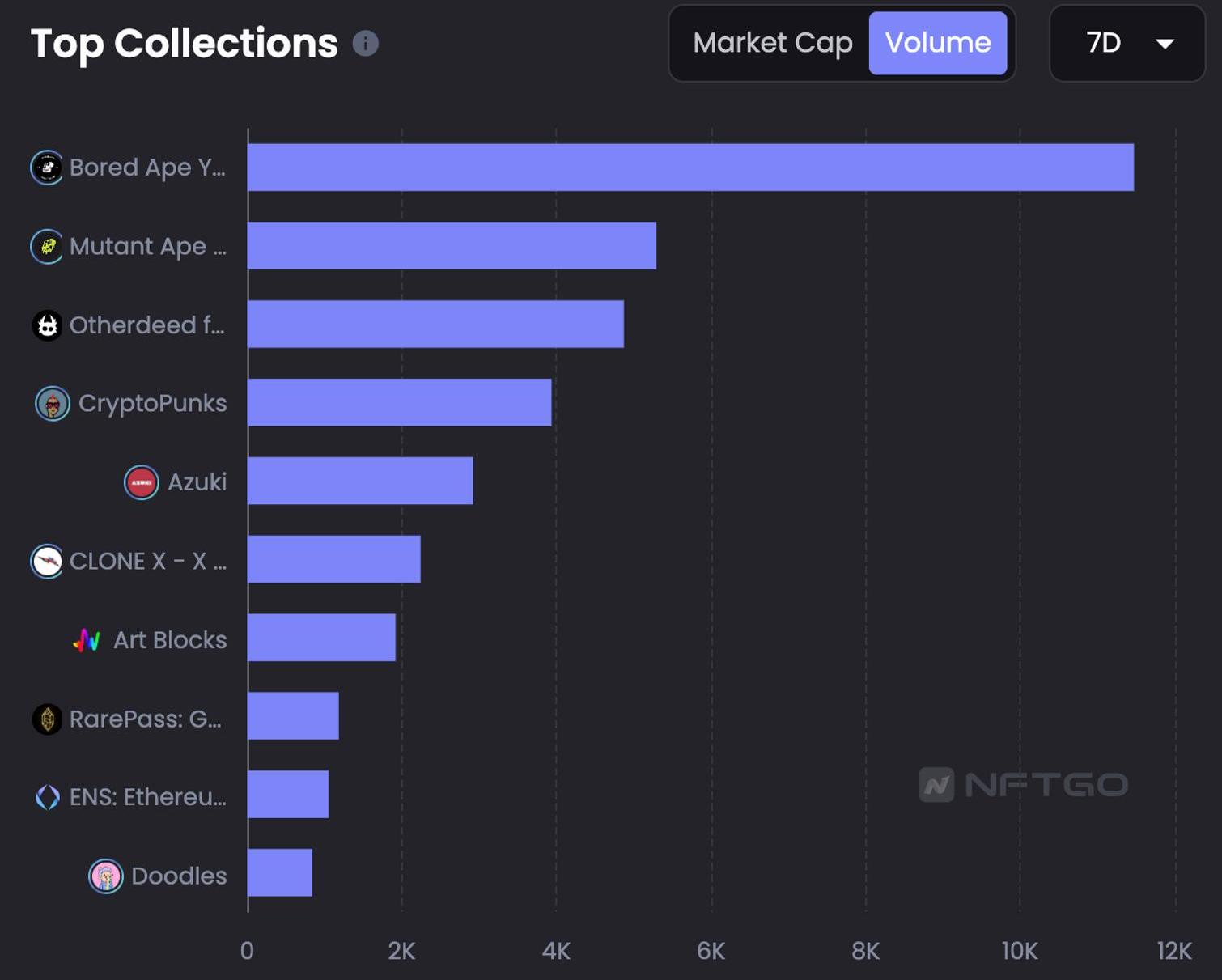Switch chart to Market Cap
Screen dimensions: 1222x980
click(x=772, y=43)
